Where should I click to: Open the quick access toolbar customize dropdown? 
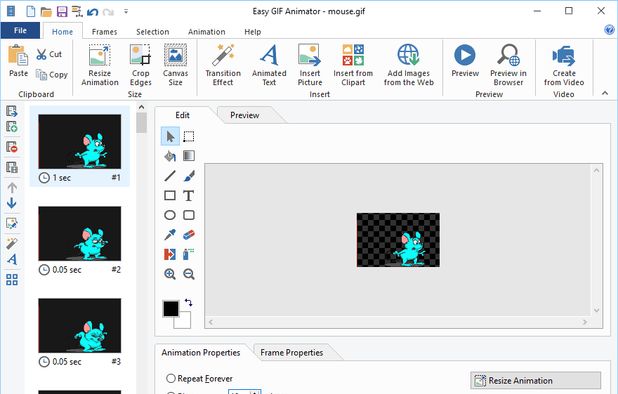126,11
